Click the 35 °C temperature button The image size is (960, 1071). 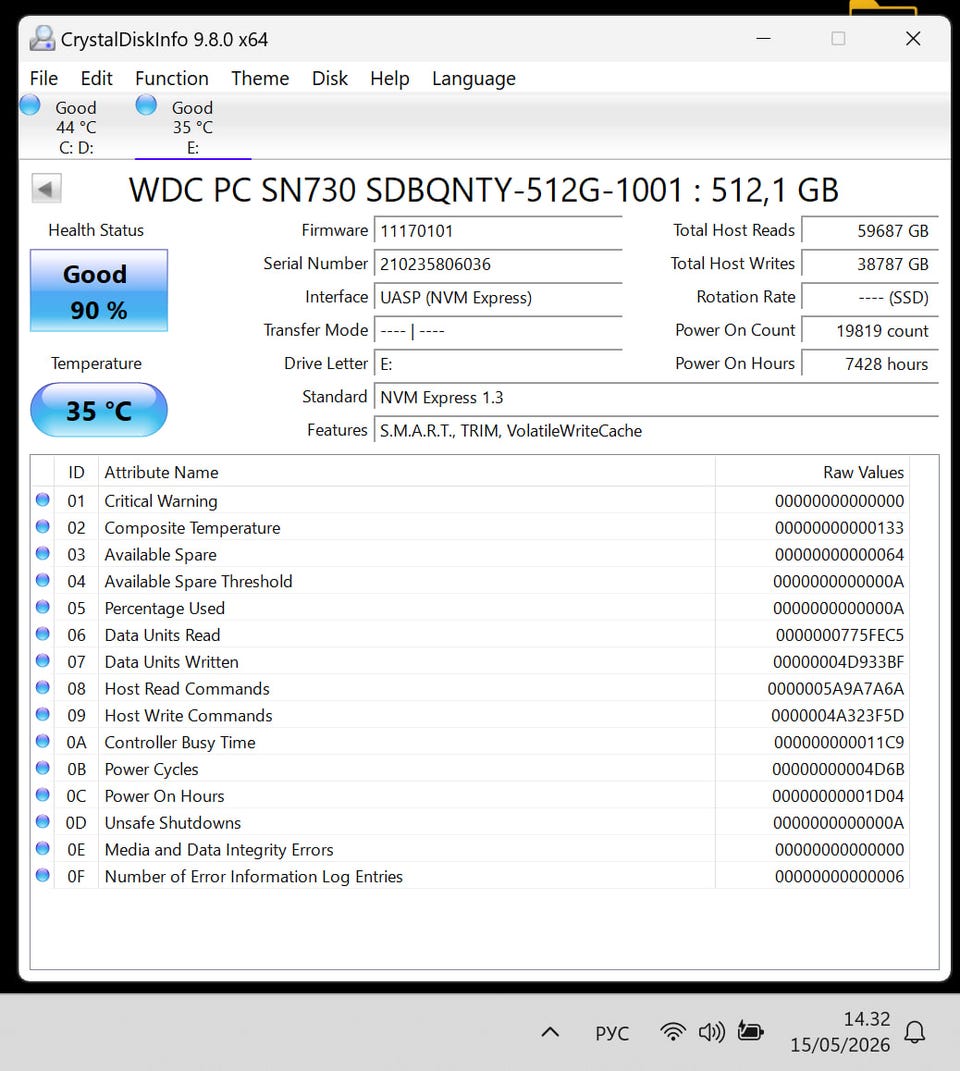click(x=99, y=410)
